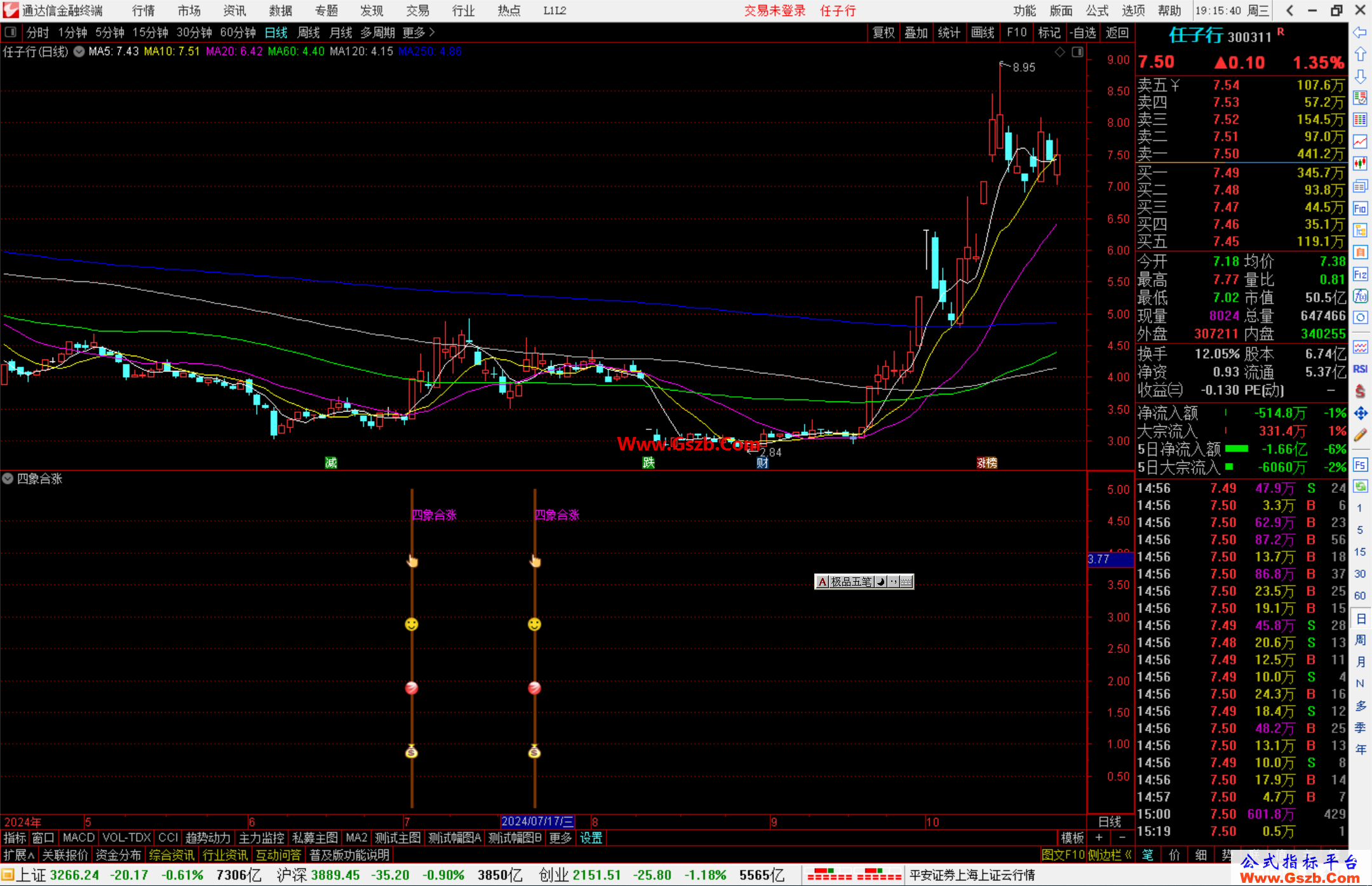Viewport: 1372px width, 886px height.
Task: Open the 模板 template dropdown
Action: [x=1072, y=838]
